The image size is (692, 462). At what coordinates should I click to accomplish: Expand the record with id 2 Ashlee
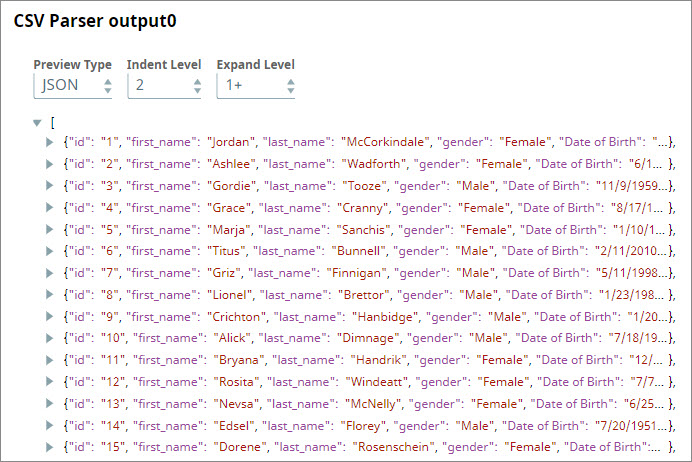click(50, 163)
